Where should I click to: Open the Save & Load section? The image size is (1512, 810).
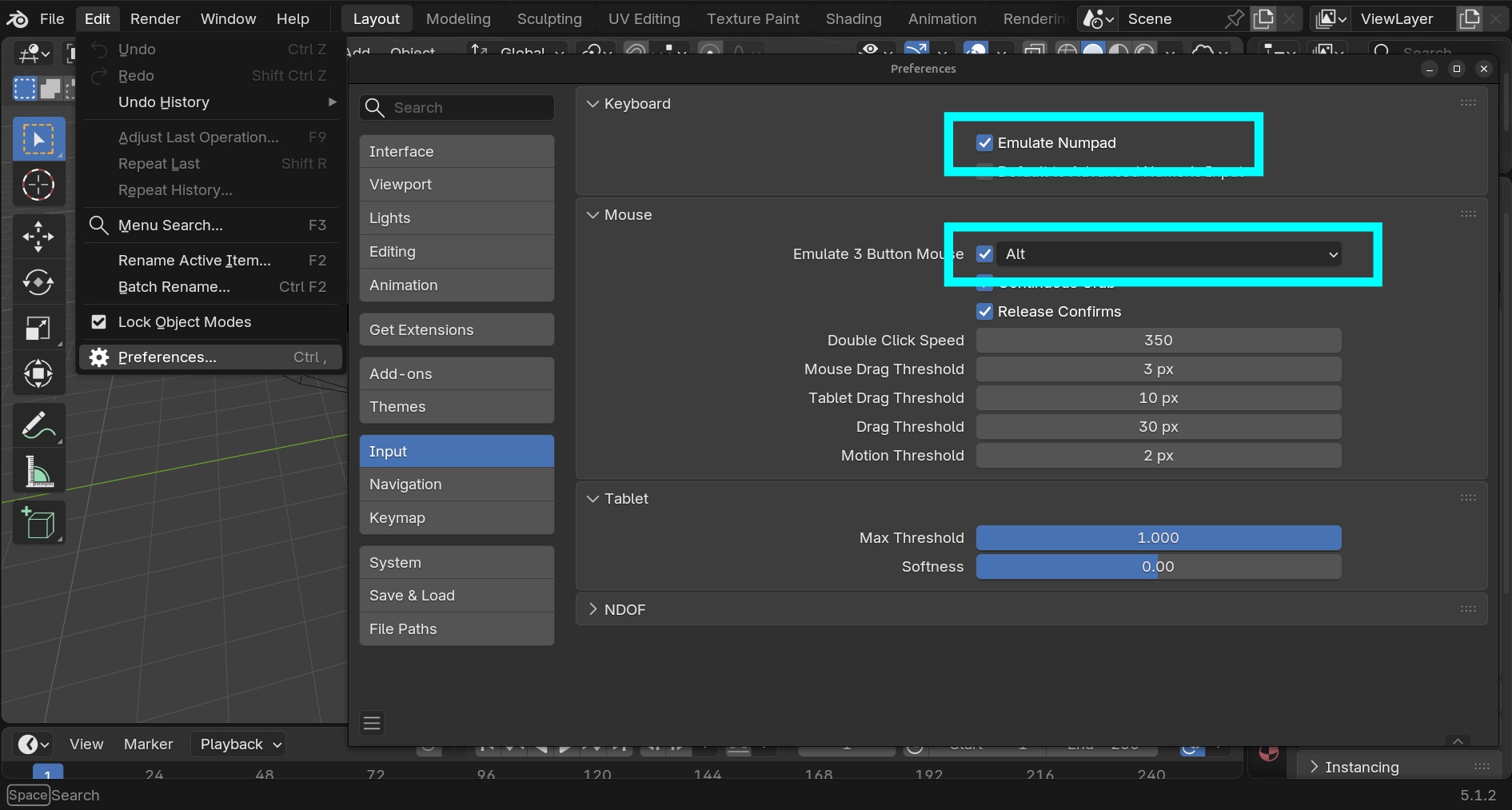(x=457, y=596)
